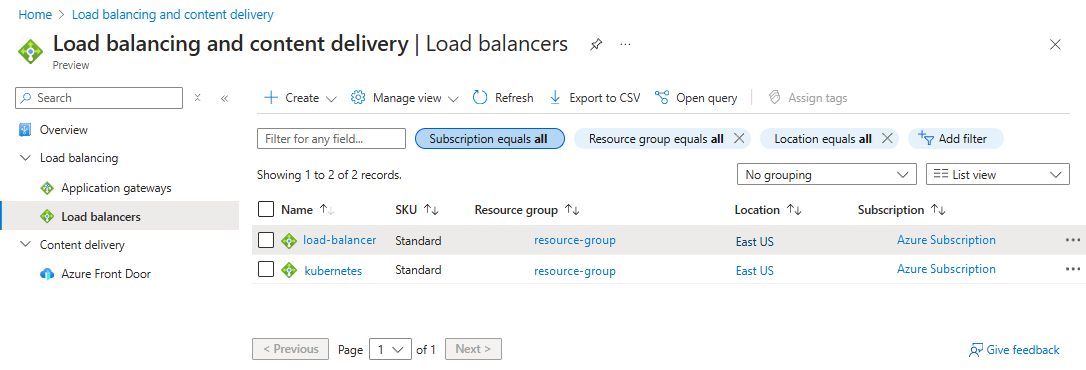Click the Filter for any field input
This screenshot has height=370, width=1086.
click(331, 139)
